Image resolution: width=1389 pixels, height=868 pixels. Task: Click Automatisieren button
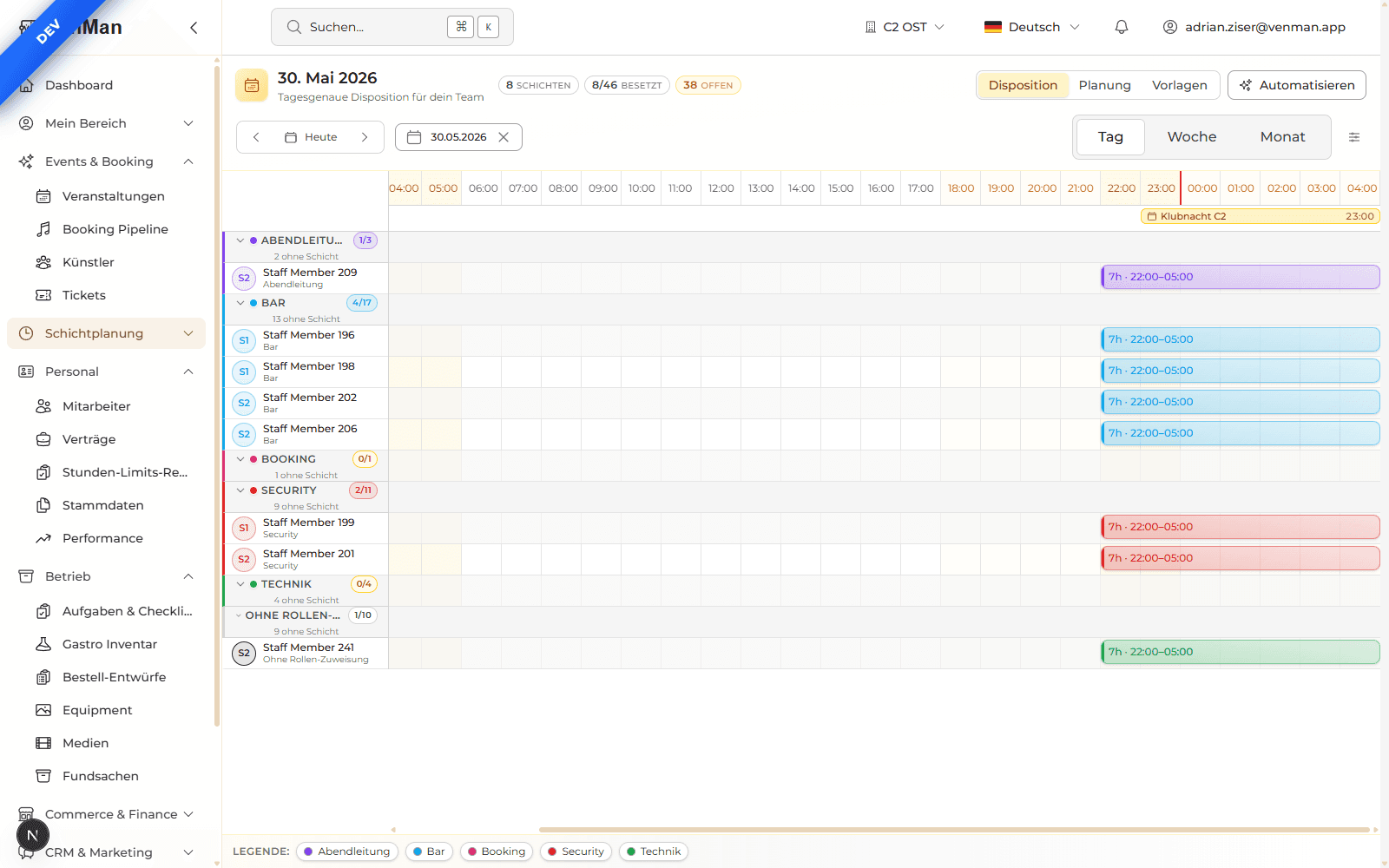1297,85
